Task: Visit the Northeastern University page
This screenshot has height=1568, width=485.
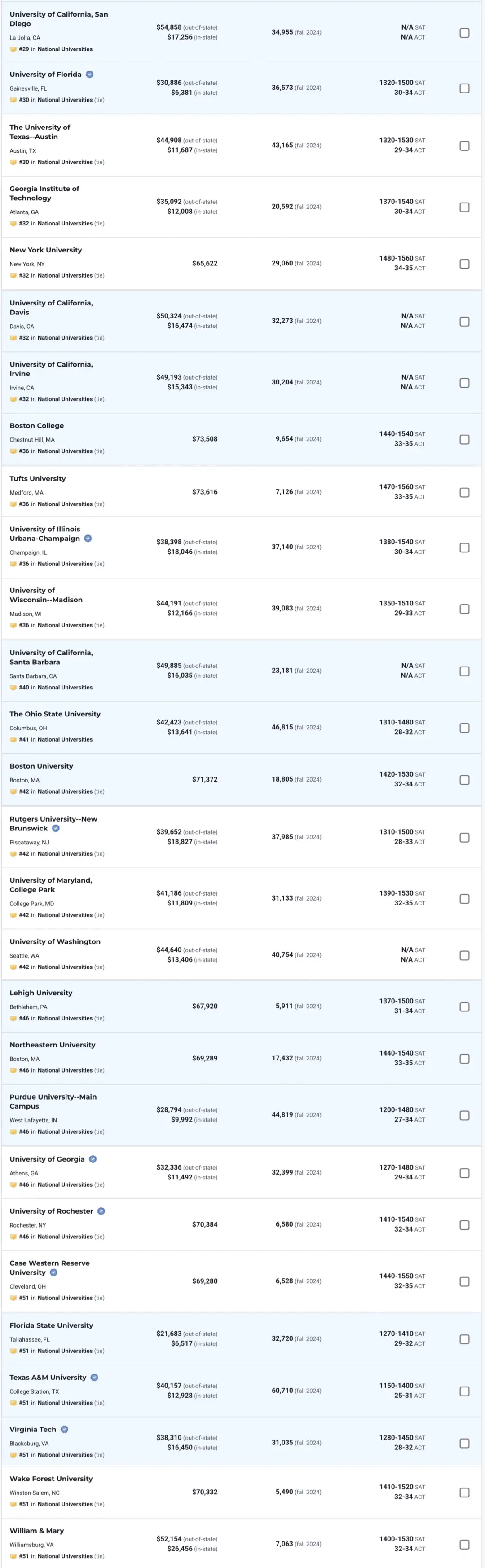Action: point(53,1045)
